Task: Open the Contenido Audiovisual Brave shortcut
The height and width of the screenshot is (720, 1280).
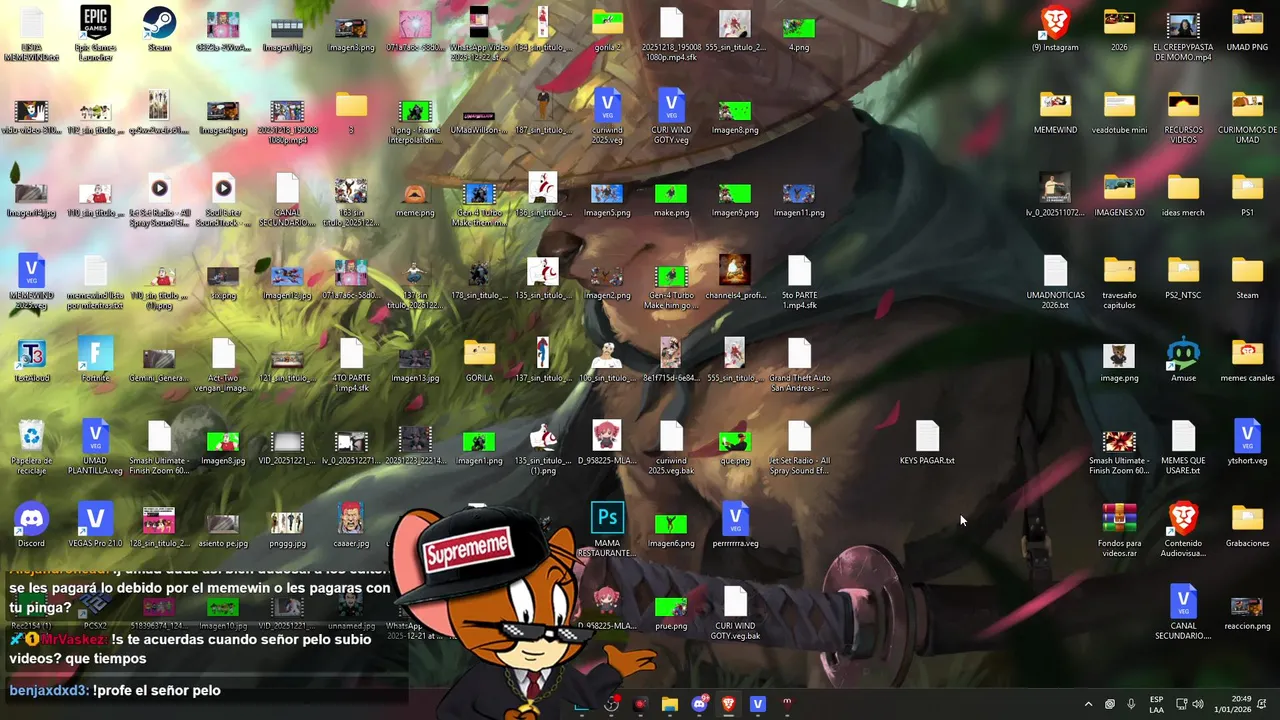Action: click(x=1183, y=530)
